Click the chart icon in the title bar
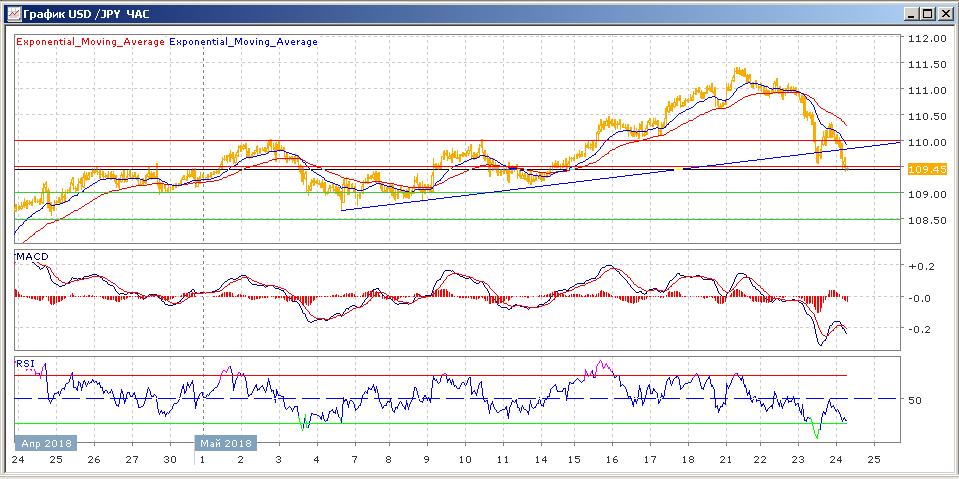The image size is (959, 479). 12,14
